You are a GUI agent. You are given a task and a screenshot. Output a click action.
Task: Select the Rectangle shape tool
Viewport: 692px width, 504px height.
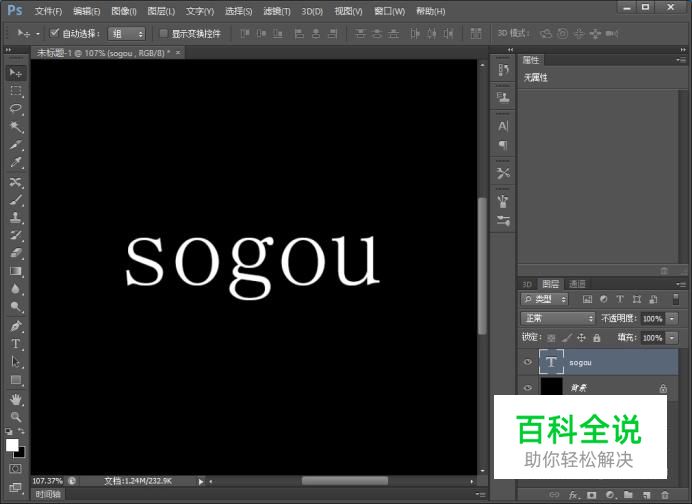click(x=15, y=380)
